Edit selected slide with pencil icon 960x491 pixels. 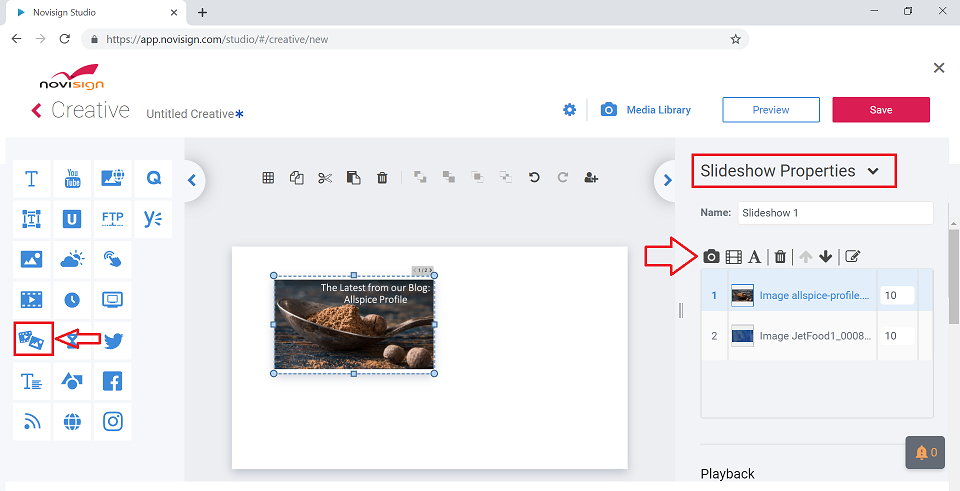(852, 257)
